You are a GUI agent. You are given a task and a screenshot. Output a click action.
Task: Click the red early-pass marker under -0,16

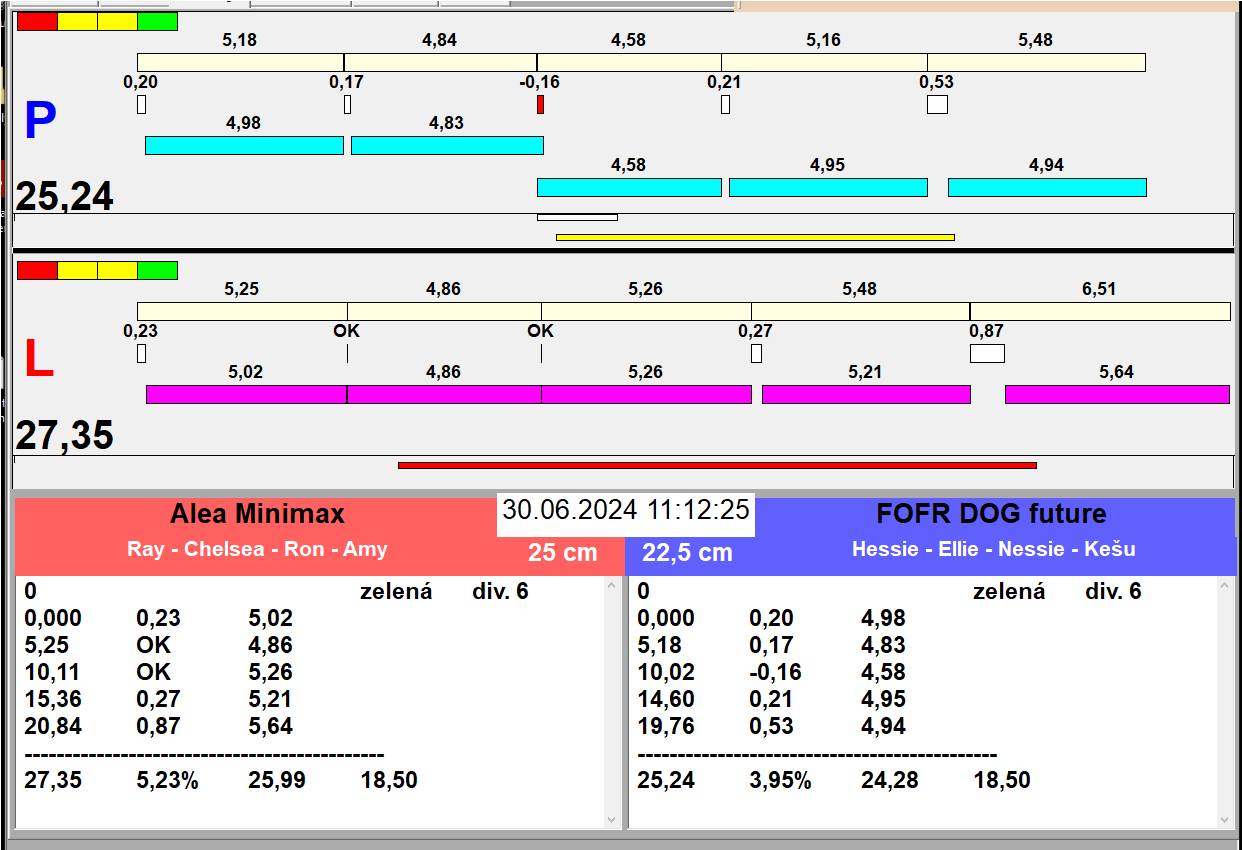point(540,104)
